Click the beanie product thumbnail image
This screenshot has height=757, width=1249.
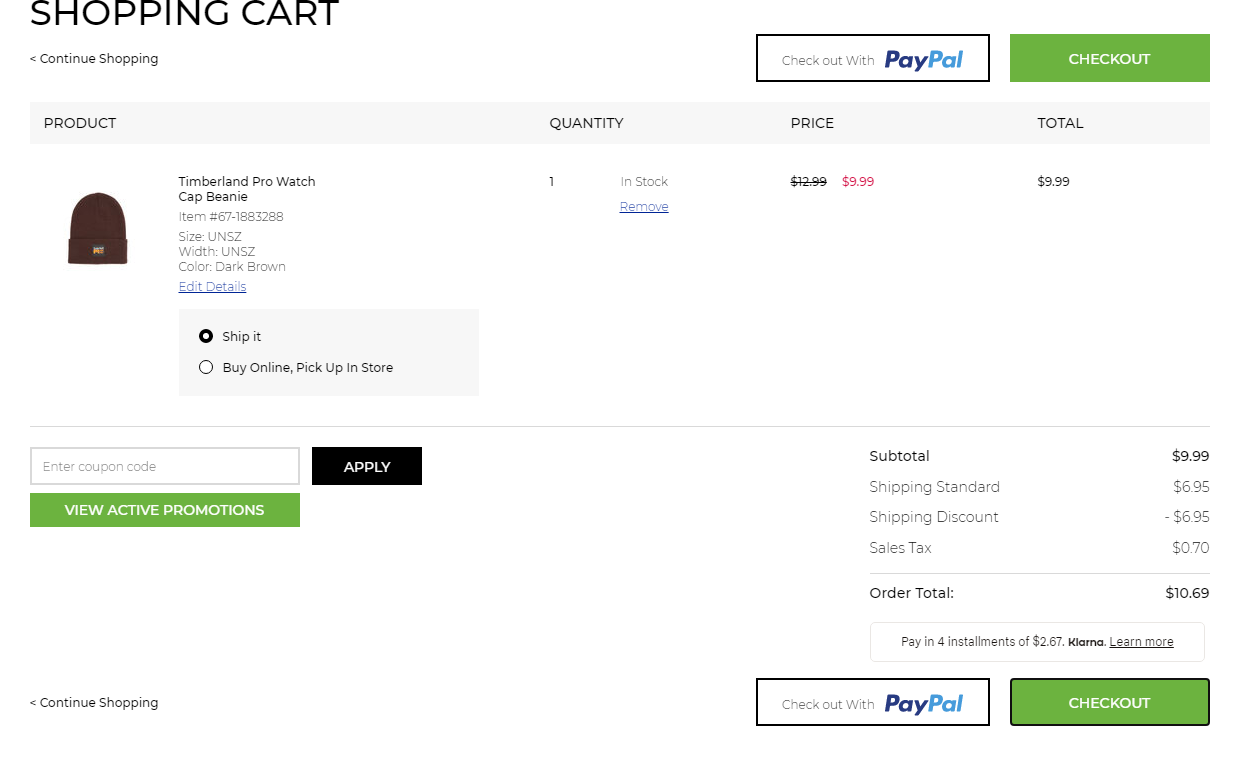click(x=98, y=229)
